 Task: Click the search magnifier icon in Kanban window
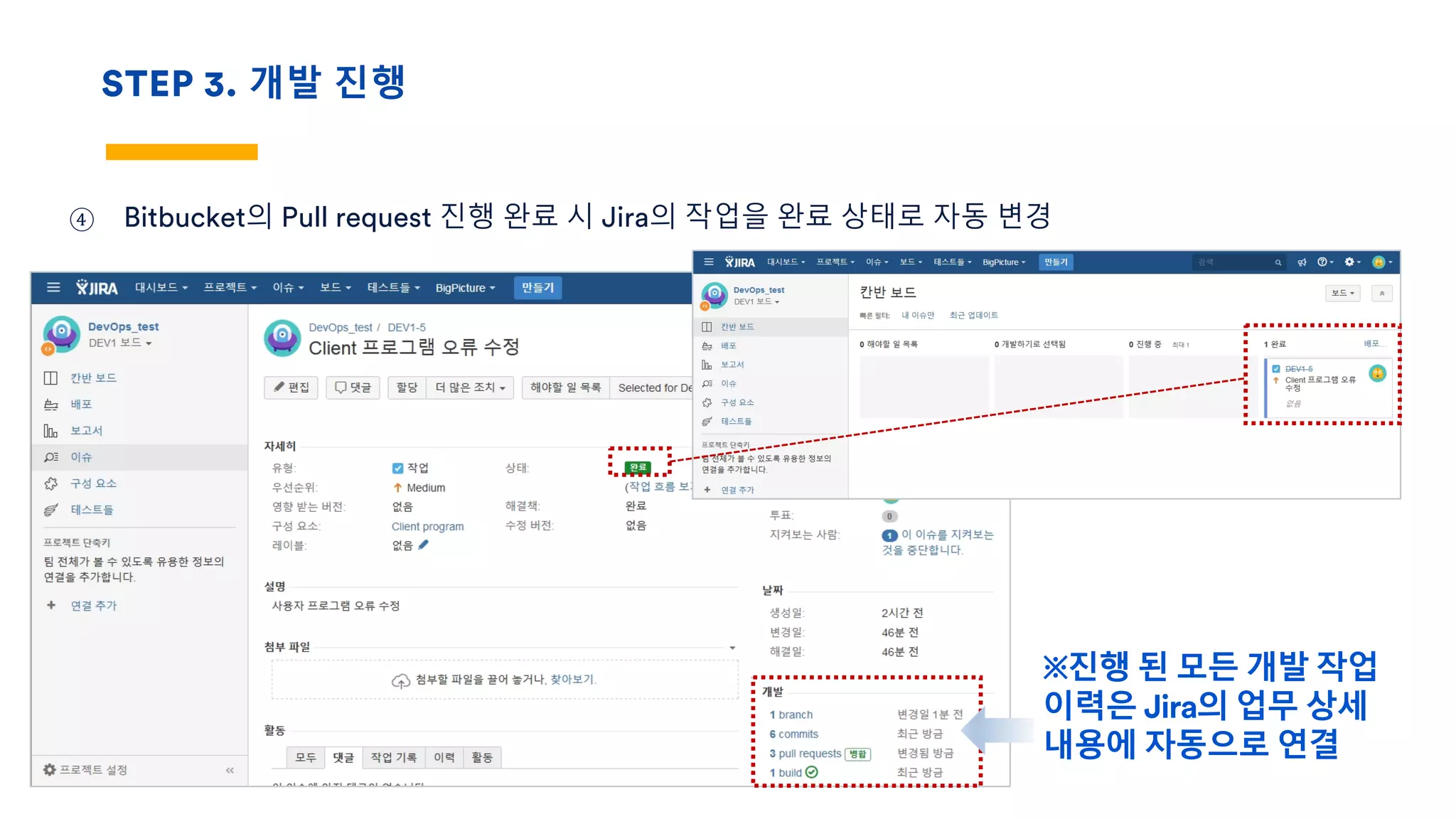1278,262
